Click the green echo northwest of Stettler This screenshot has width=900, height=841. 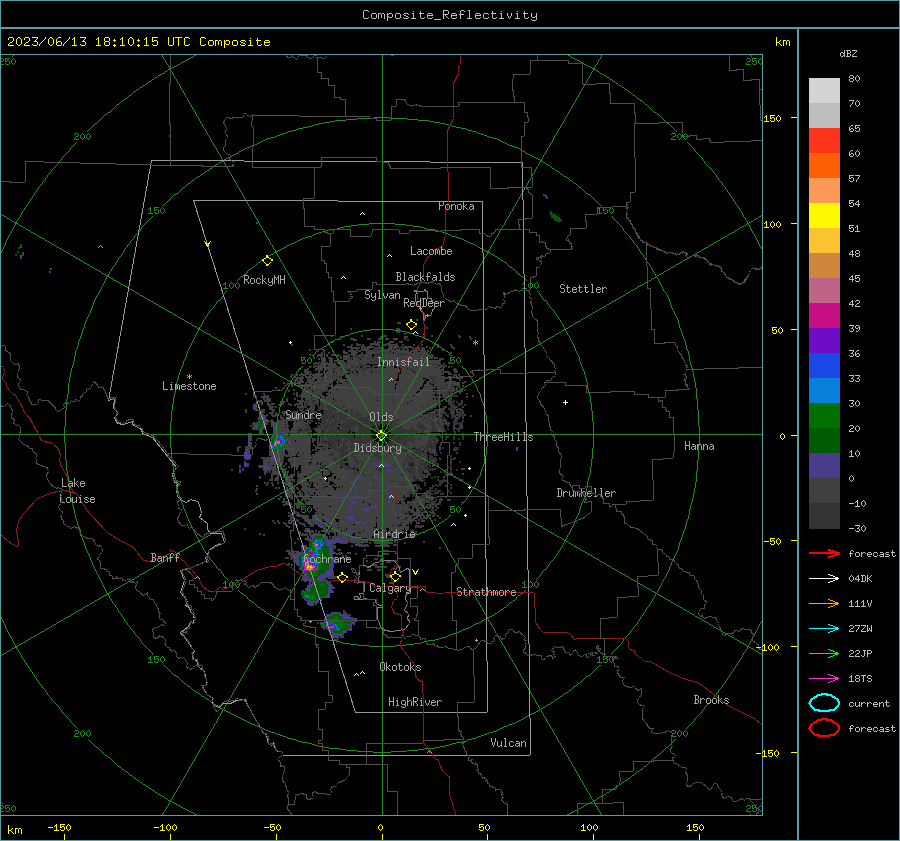(555, 216)
